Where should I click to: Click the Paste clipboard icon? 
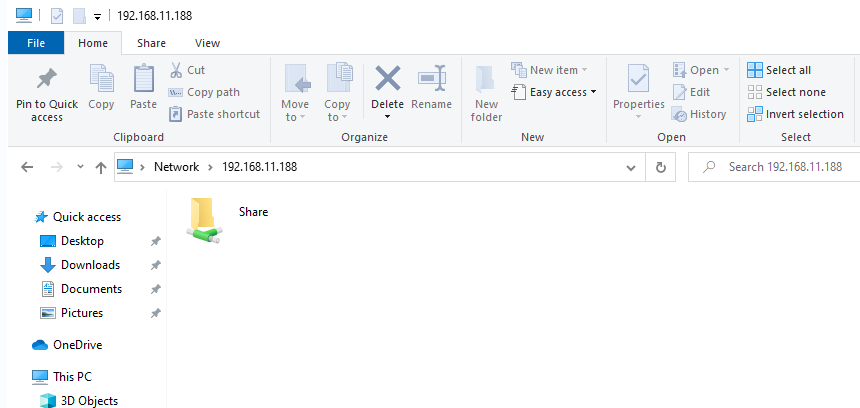[144, 79]
